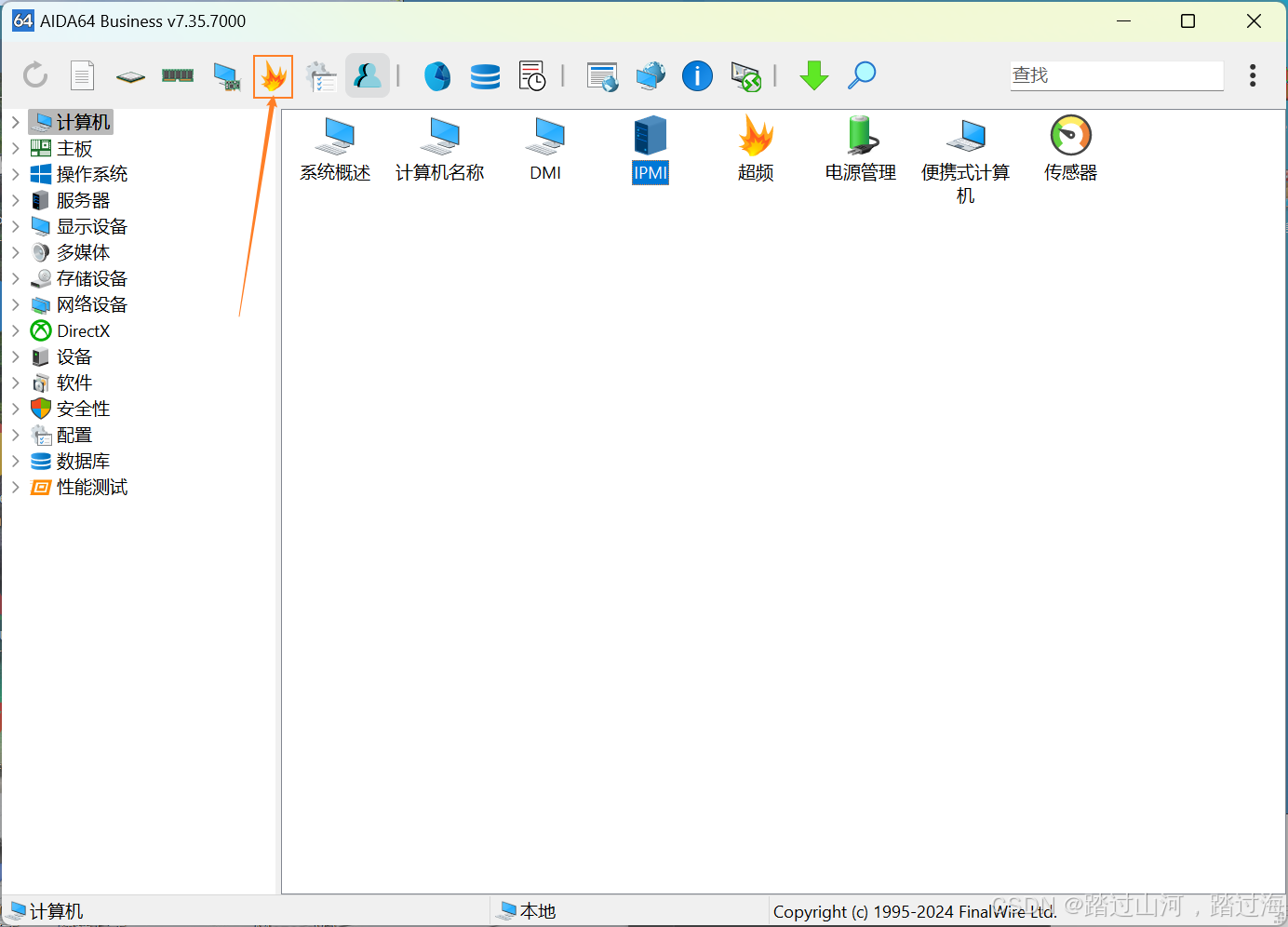Expand the 设备 tree node
Screen dimensions: 1288x927
click(x=15, y=356)
